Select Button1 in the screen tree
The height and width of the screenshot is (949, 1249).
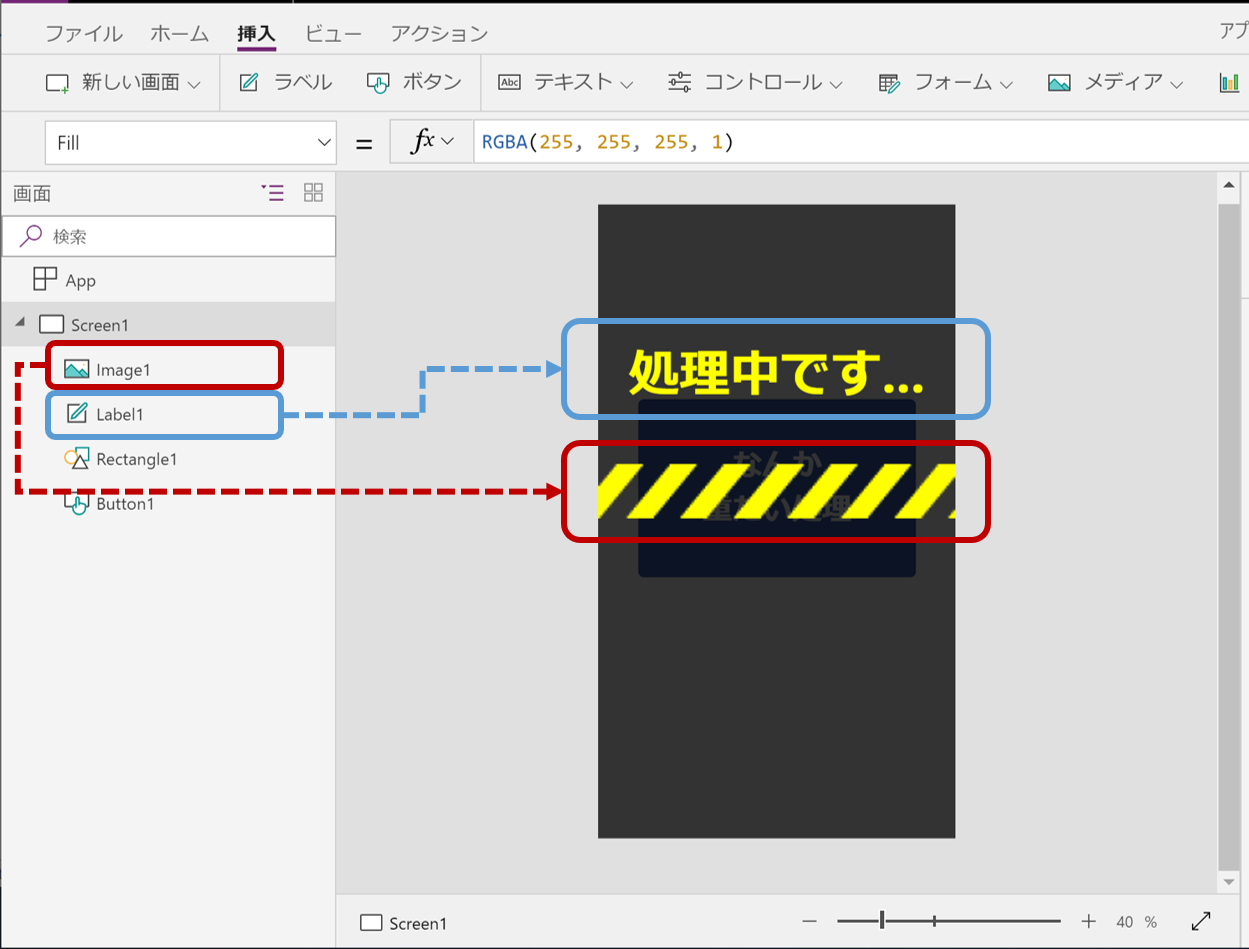point(125,504)
